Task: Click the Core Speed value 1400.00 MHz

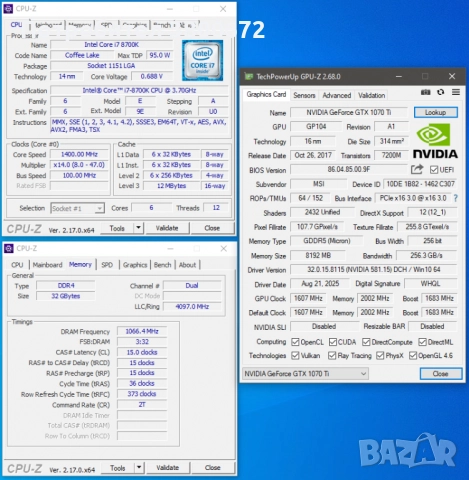Action: pos(79,154)
